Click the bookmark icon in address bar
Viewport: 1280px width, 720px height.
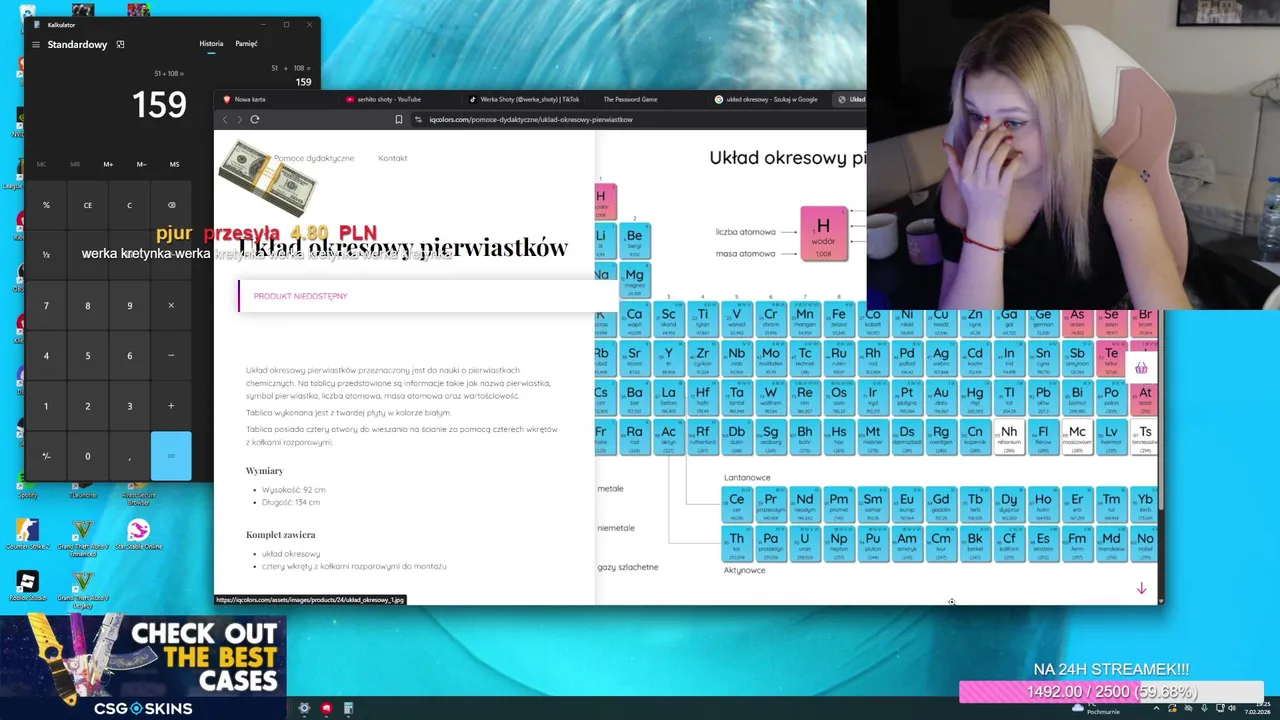click(x=398, y=119)
